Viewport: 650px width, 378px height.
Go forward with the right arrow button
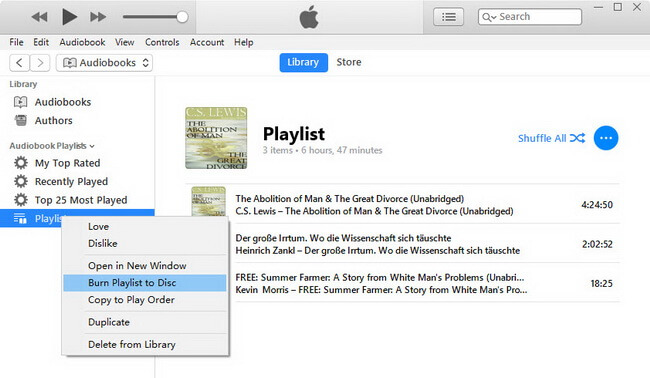[40, 63]
